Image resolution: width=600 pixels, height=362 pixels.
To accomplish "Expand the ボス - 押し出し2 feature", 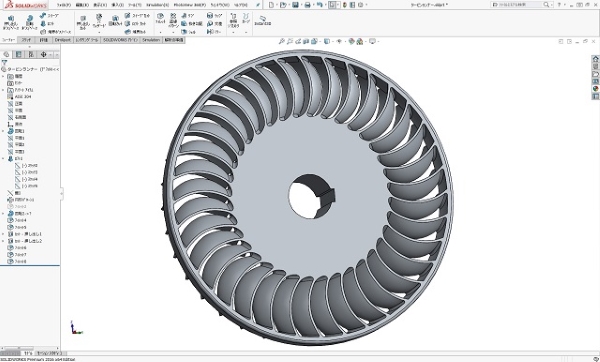I will (x=3, y=241).
